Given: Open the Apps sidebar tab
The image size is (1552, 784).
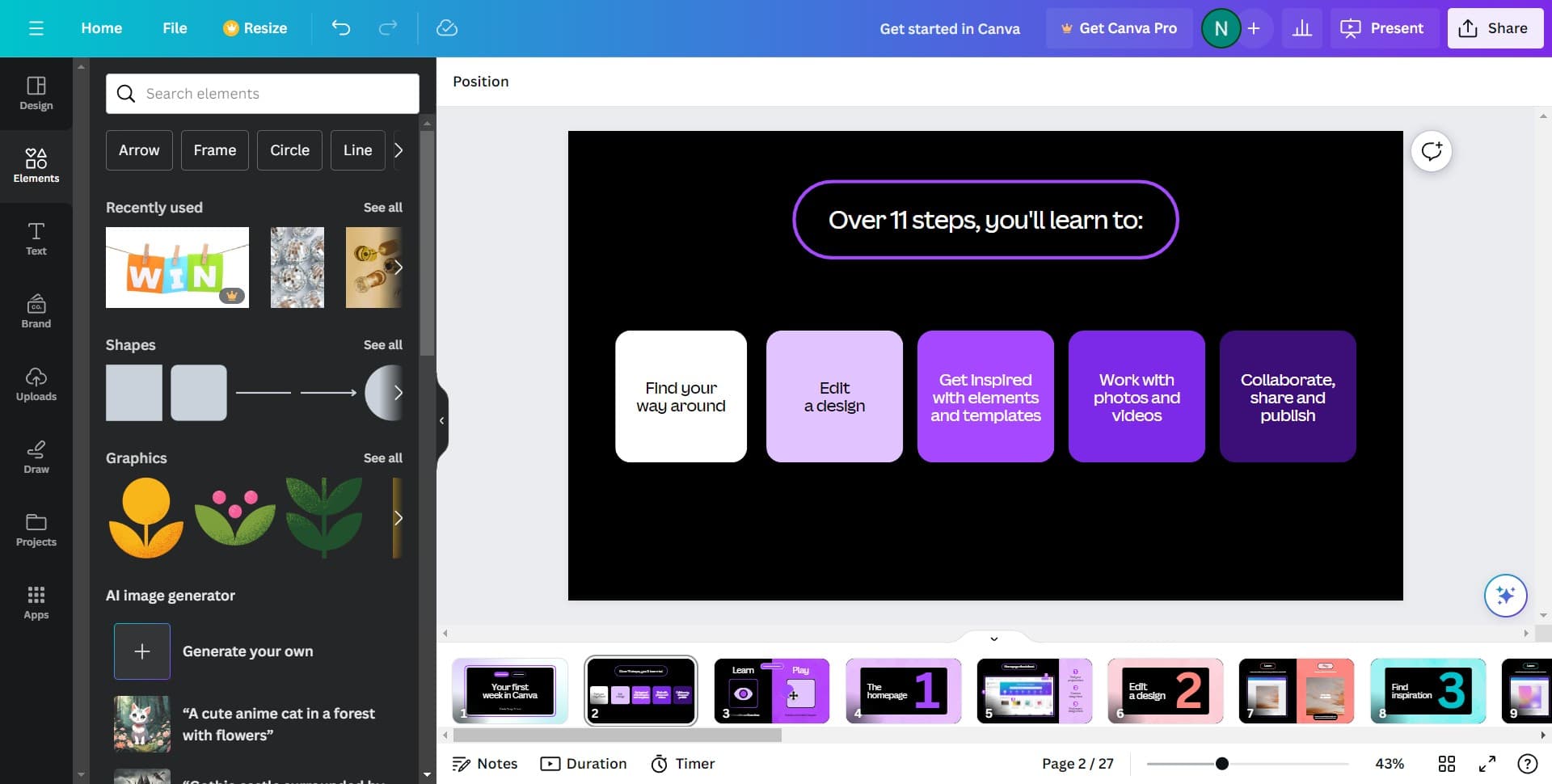Looking at the screenshot, I should coord(36,603).
